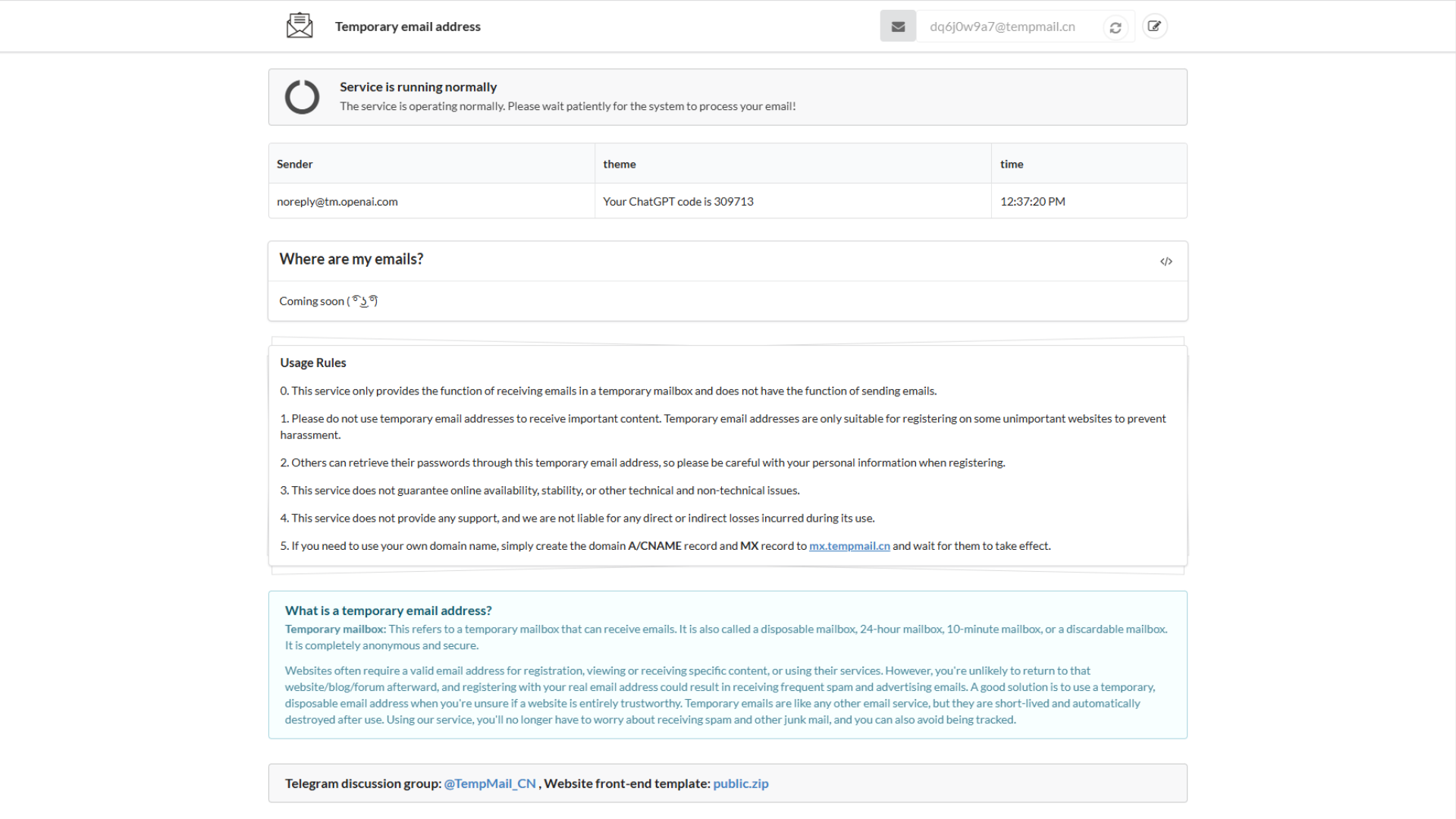Click the code brackets icon in the emails panel
Viewport: 1456px width, 819px height.
tap(1166, 262)
